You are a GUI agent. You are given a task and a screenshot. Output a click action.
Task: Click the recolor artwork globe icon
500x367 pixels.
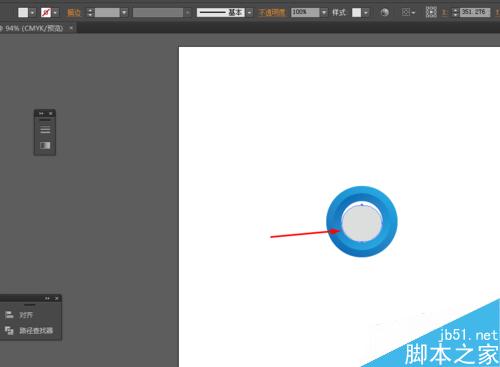pos(384,13)
